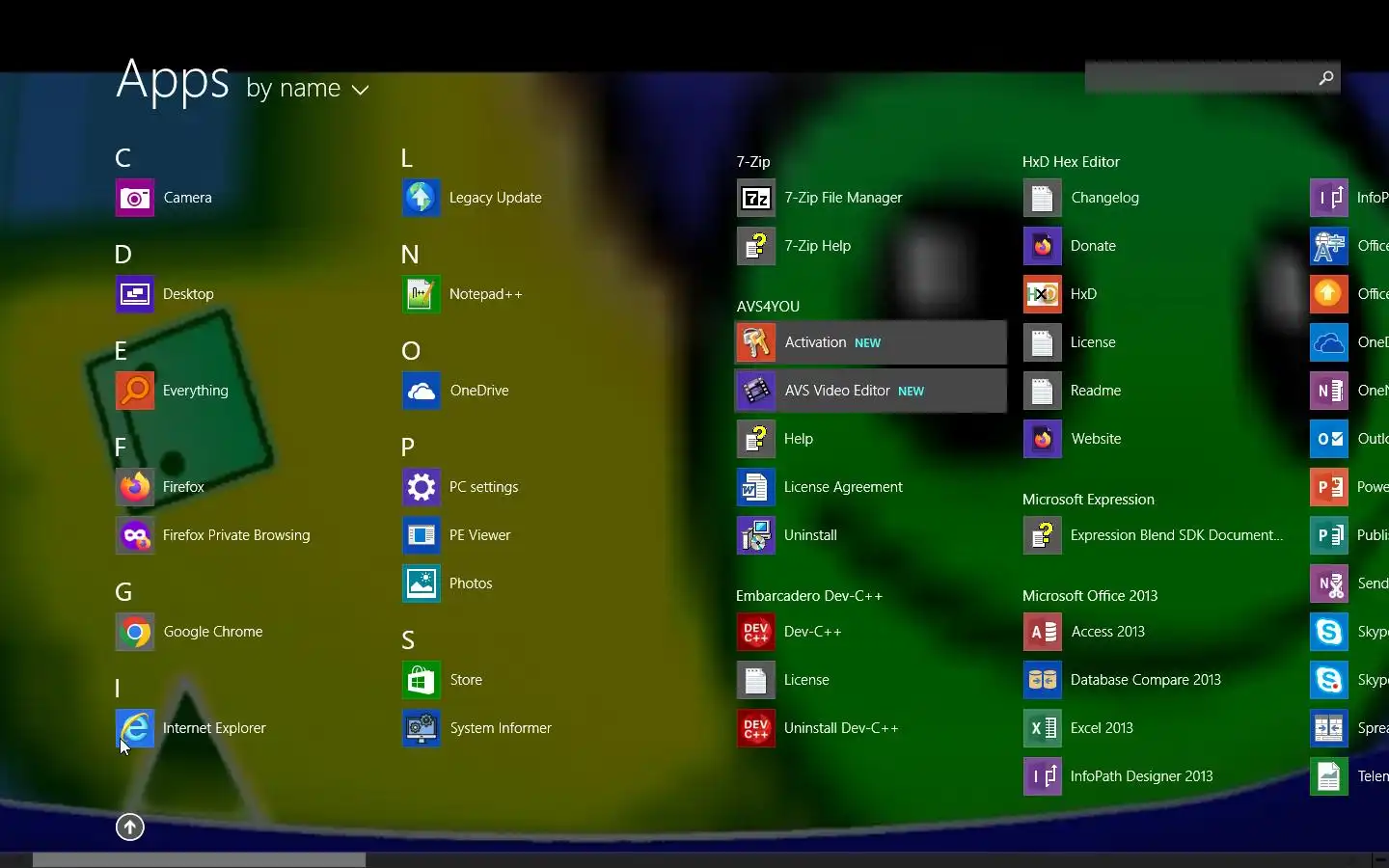This screenshot has height=868, width=1389.
Task: Launch the Notepad++ icon
Action: pyautogui.click(x=422, y=294)
